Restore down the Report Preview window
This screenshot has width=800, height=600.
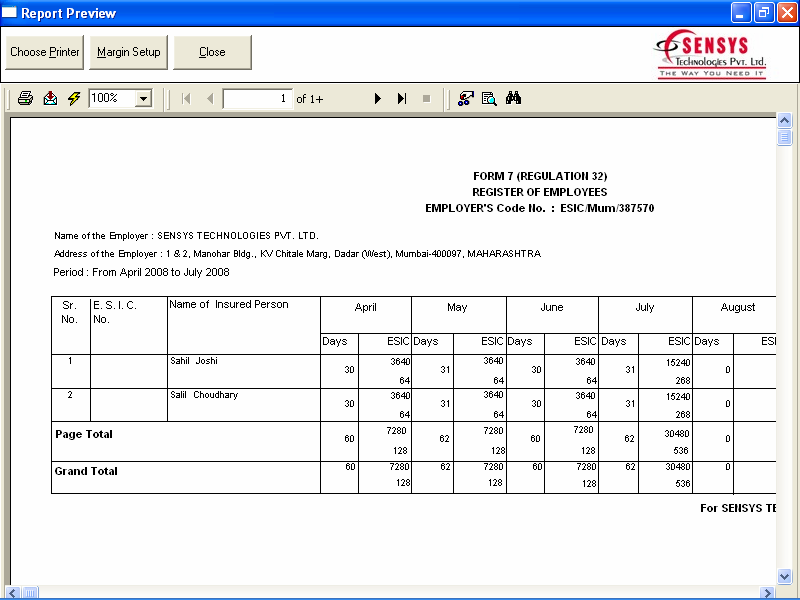click(764, 13)
